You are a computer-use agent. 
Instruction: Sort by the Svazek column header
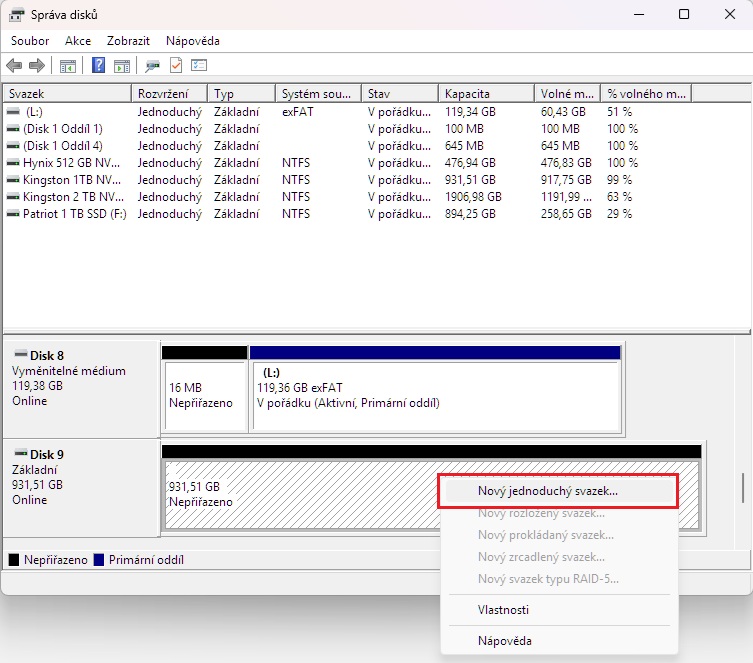pos(67,94)
